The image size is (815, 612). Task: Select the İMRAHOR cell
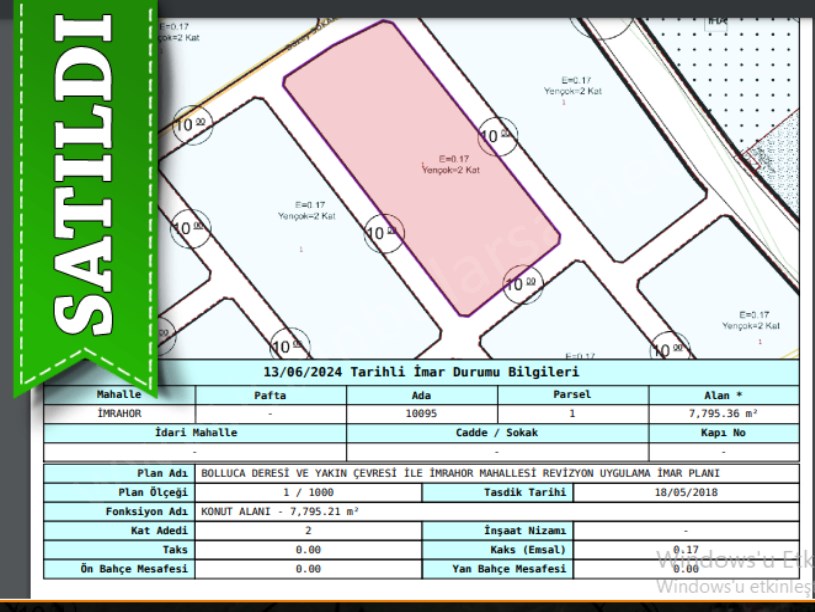[119, 413]
